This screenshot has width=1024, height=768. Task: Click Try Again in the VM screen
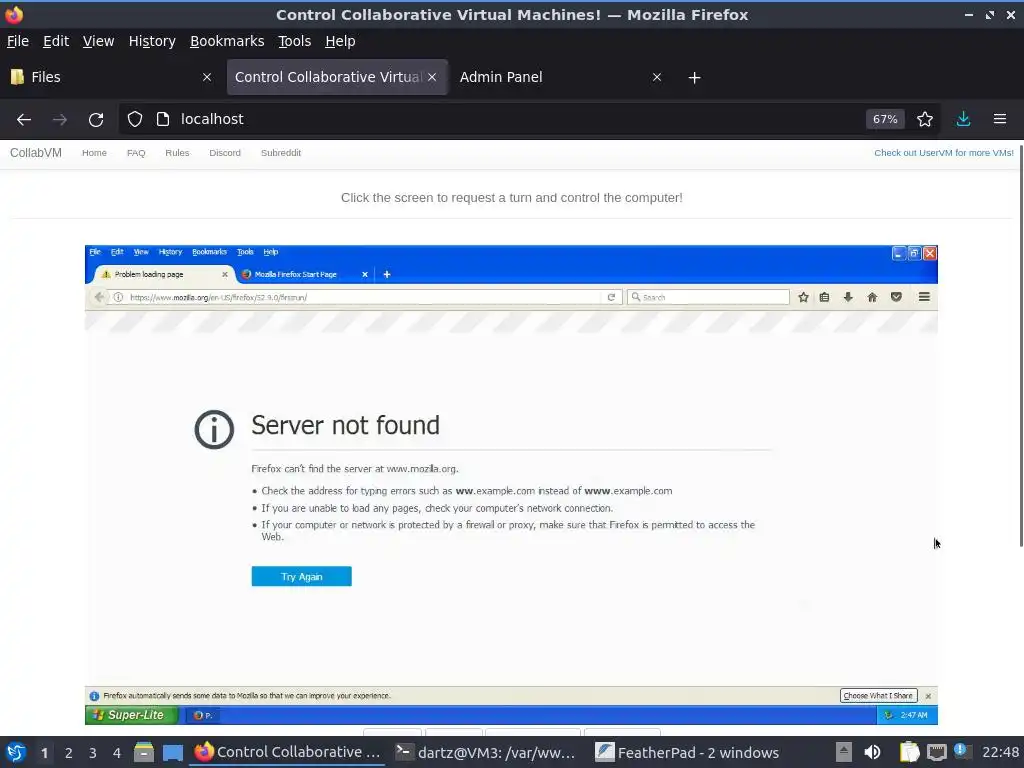click(x=302, y=577)
